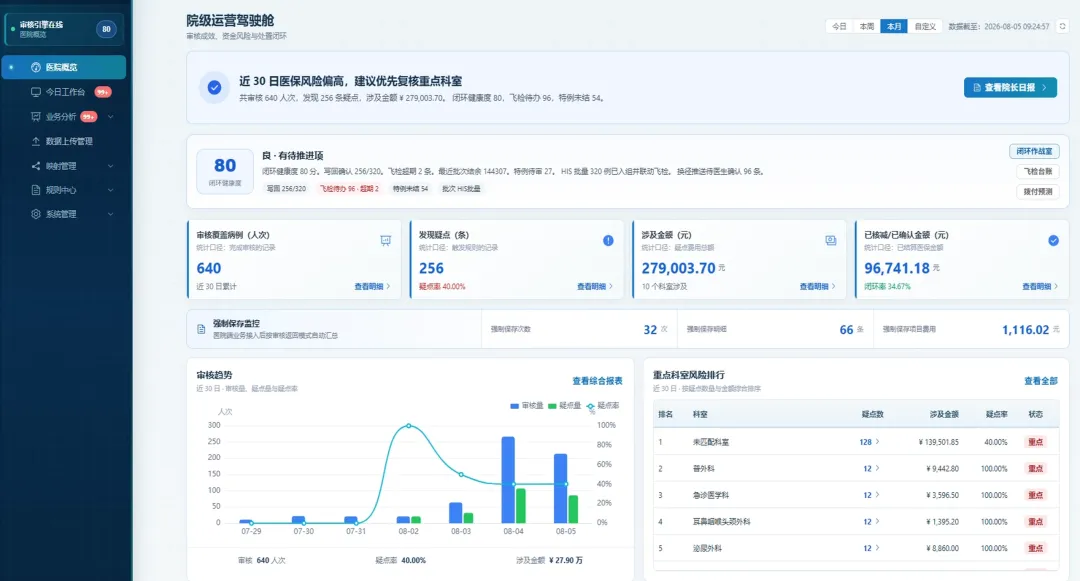
Task: Click the blue checkmark icon in the risk banner
Action: point(214,88)
